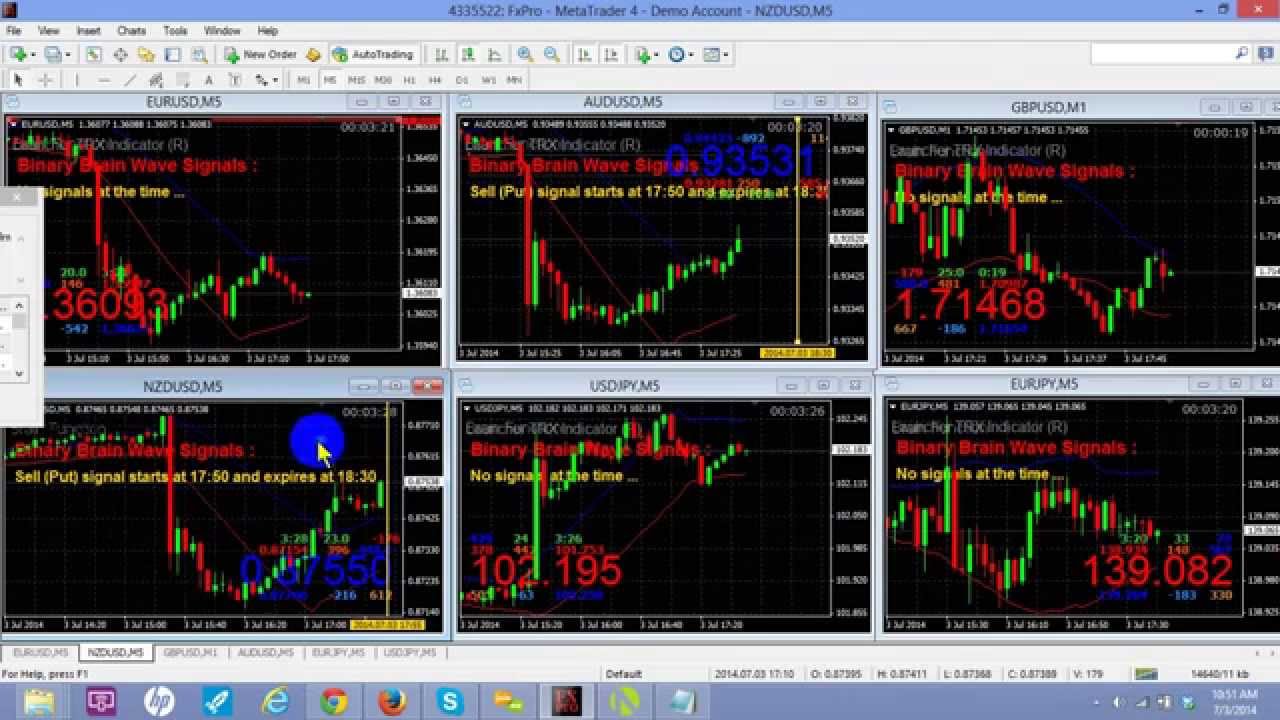Toggle chart Auto Scroll
Screen dimensions: 1280x720
tap(584, 54)
